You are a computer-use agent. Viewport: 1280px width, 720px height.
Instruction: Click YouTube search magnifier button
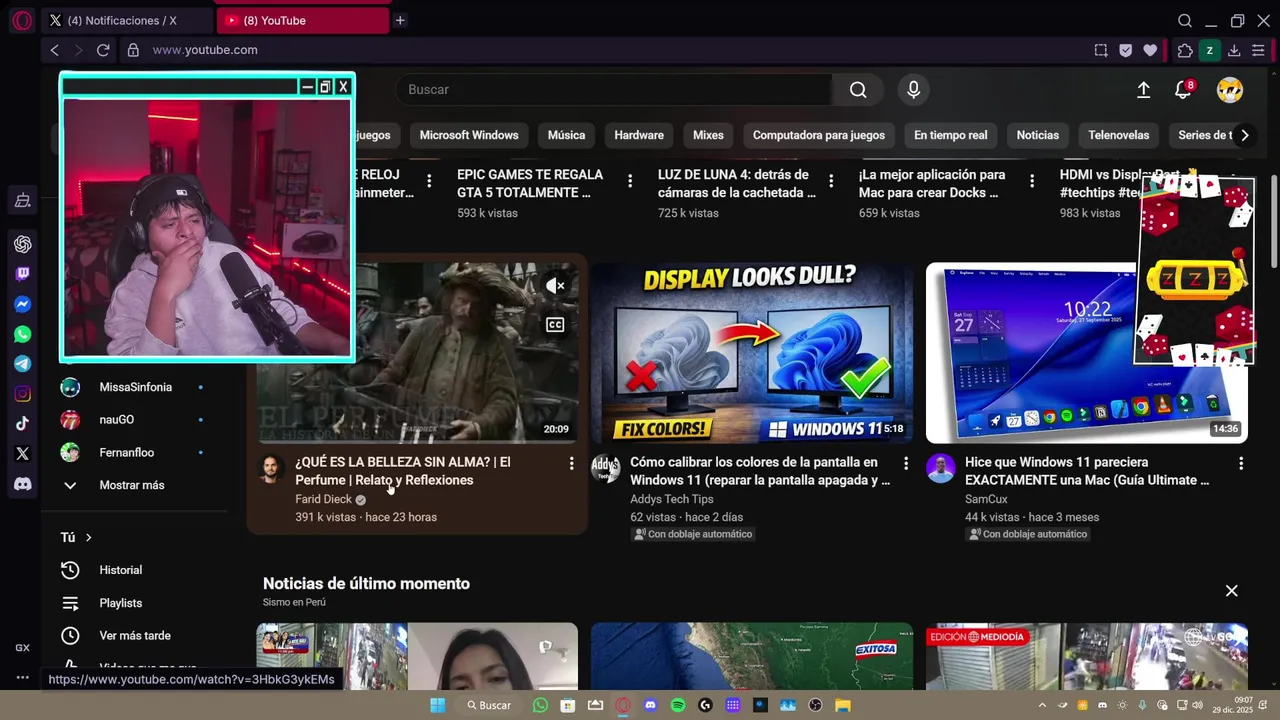pyautogui.click(x=858, y=90)
